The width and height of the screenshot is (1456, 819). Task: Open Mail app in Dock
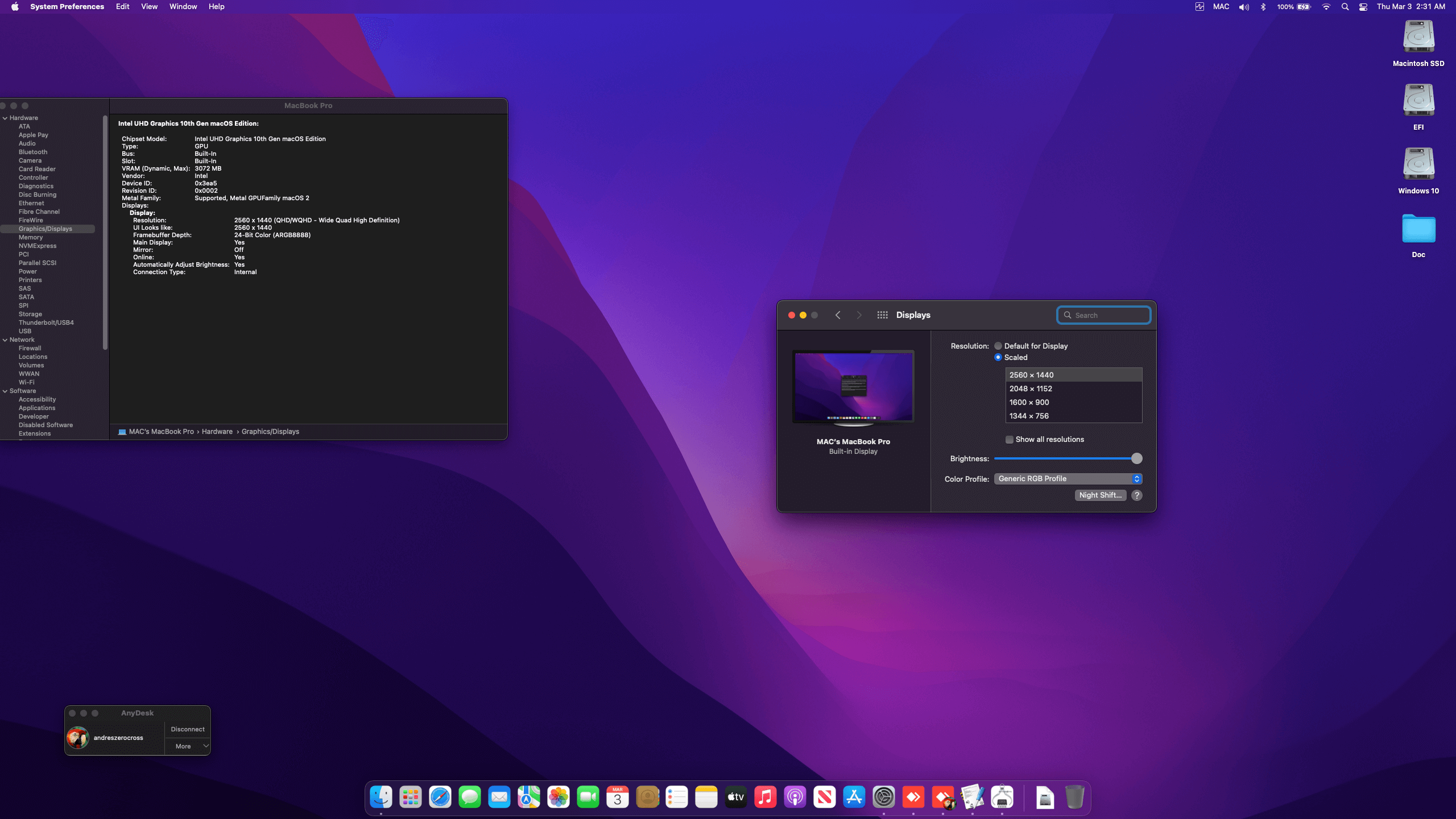499,797
